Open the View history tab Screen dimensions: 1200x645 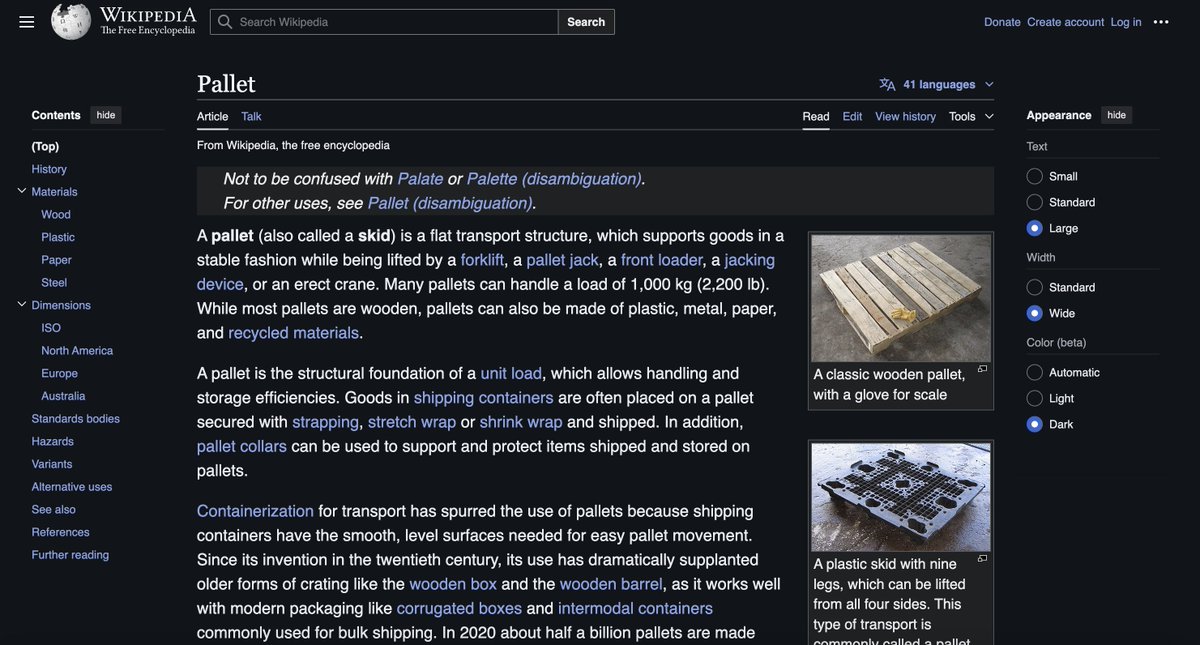tap(905, 116)
